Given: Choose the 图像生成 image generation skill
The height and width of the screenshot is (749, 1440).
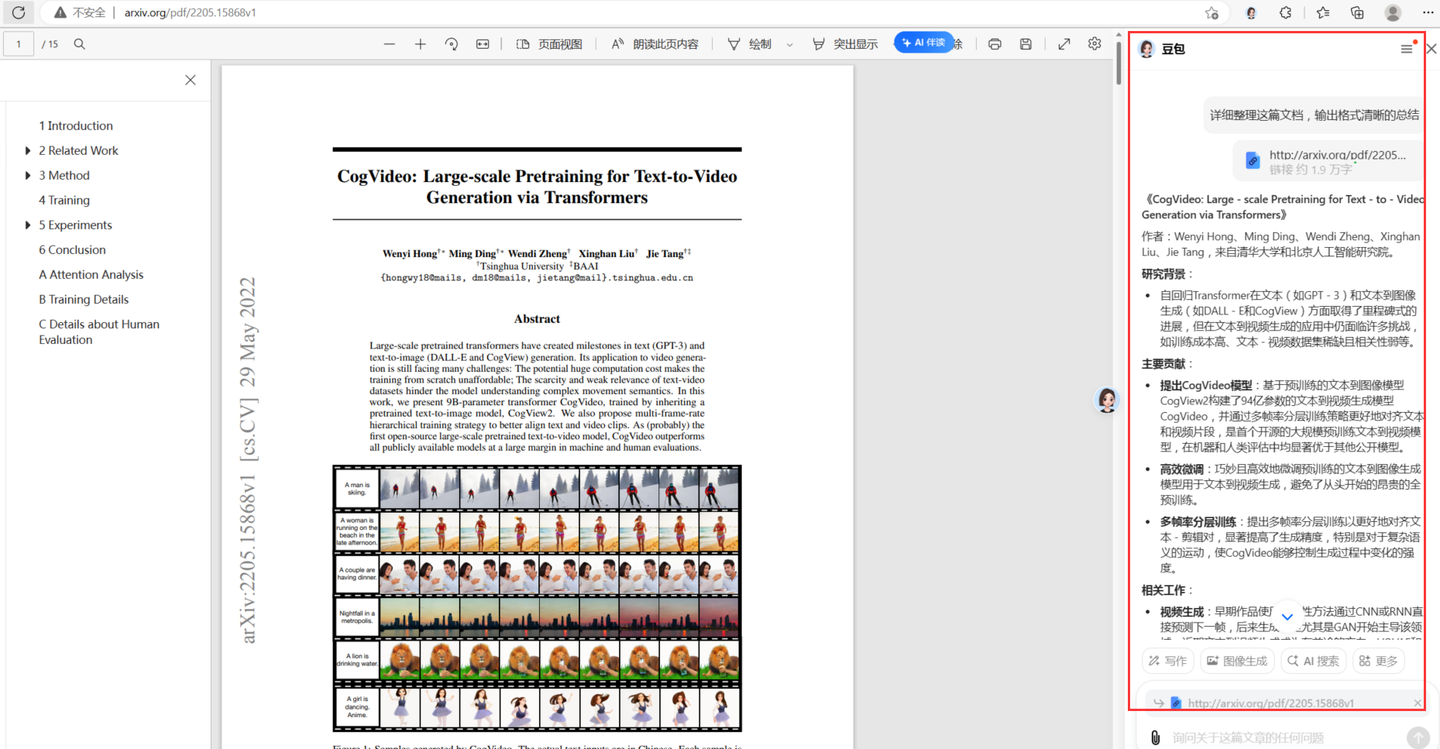Looking at the screenshot, I should (x=1237, y=661).
